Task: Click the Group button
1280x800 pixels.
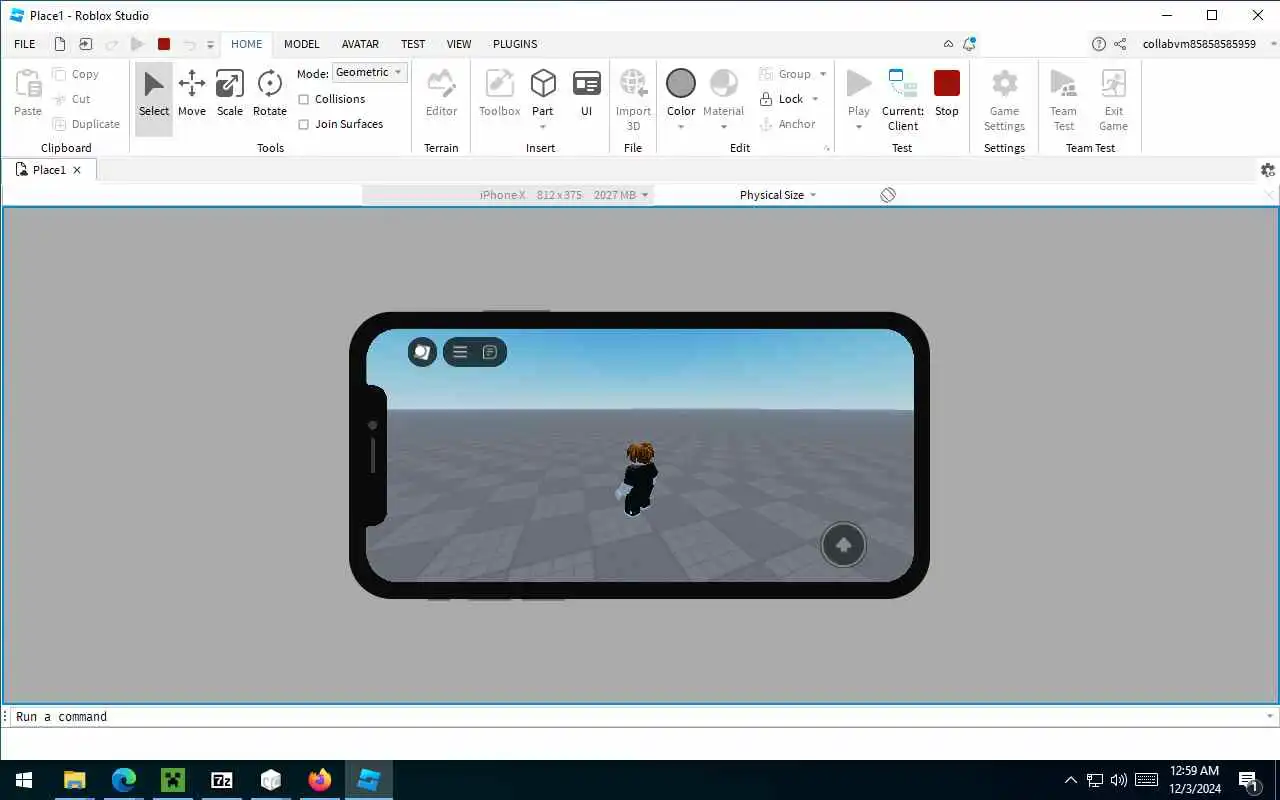Action: pyautogui.click(x=786, y=74)
